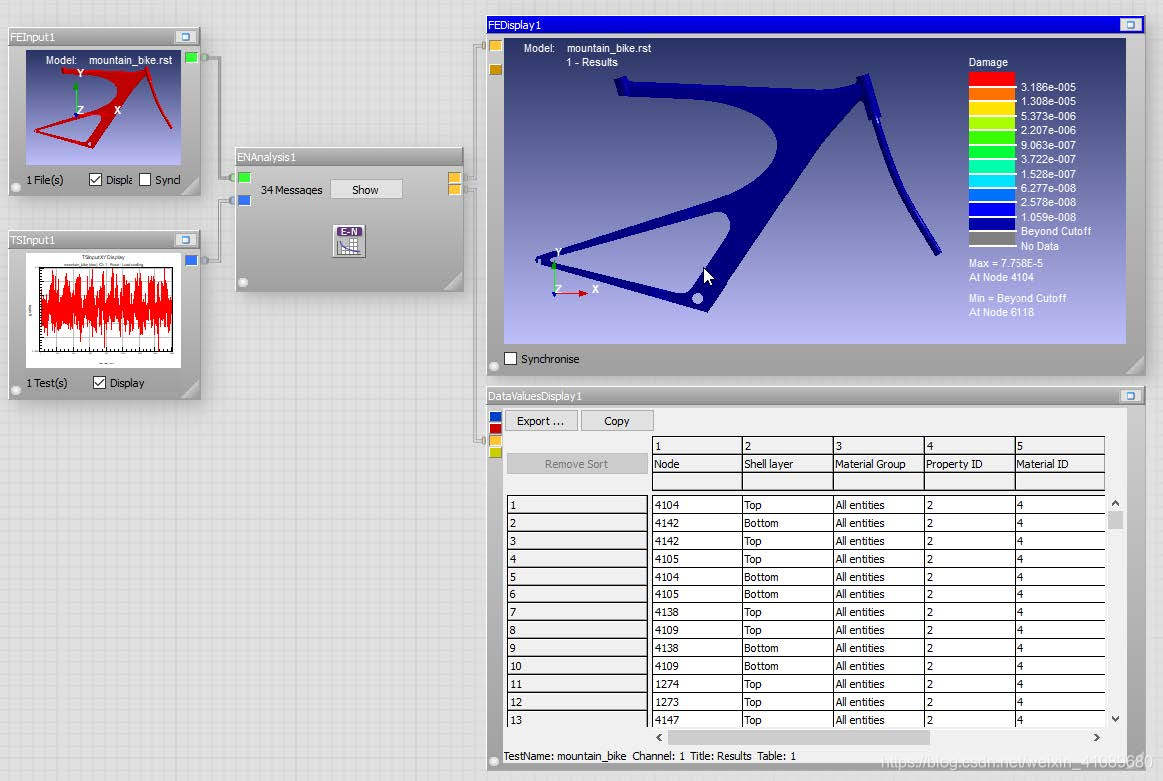Click the down arrow of the table scrollbar
The width and height of the screenshot is (1163, 781).
pyautogui.click(x=1115, y=718)
